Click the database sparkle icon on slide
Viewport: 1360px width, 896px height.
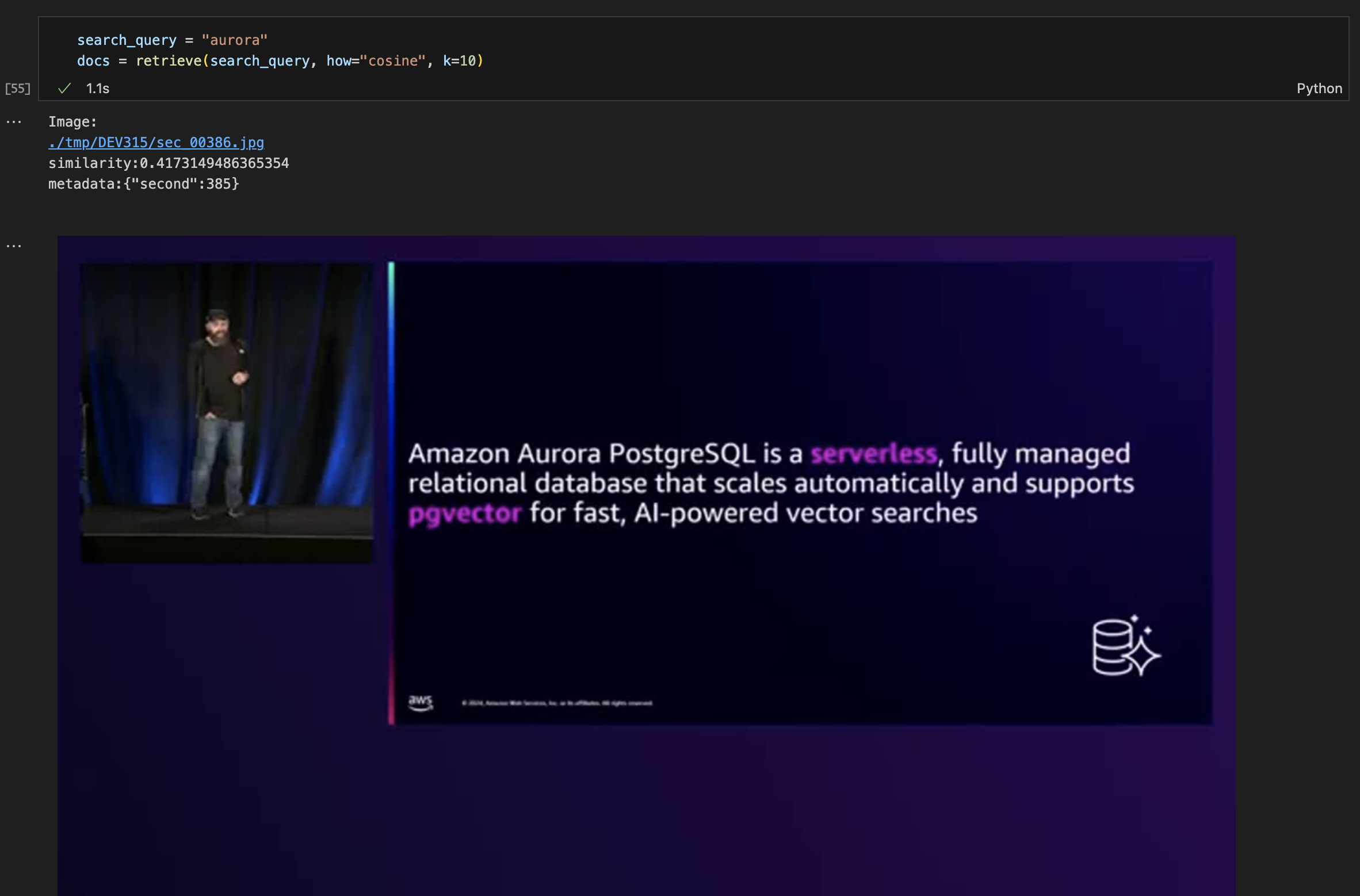pyautogui.click(x=1125, y=646)
